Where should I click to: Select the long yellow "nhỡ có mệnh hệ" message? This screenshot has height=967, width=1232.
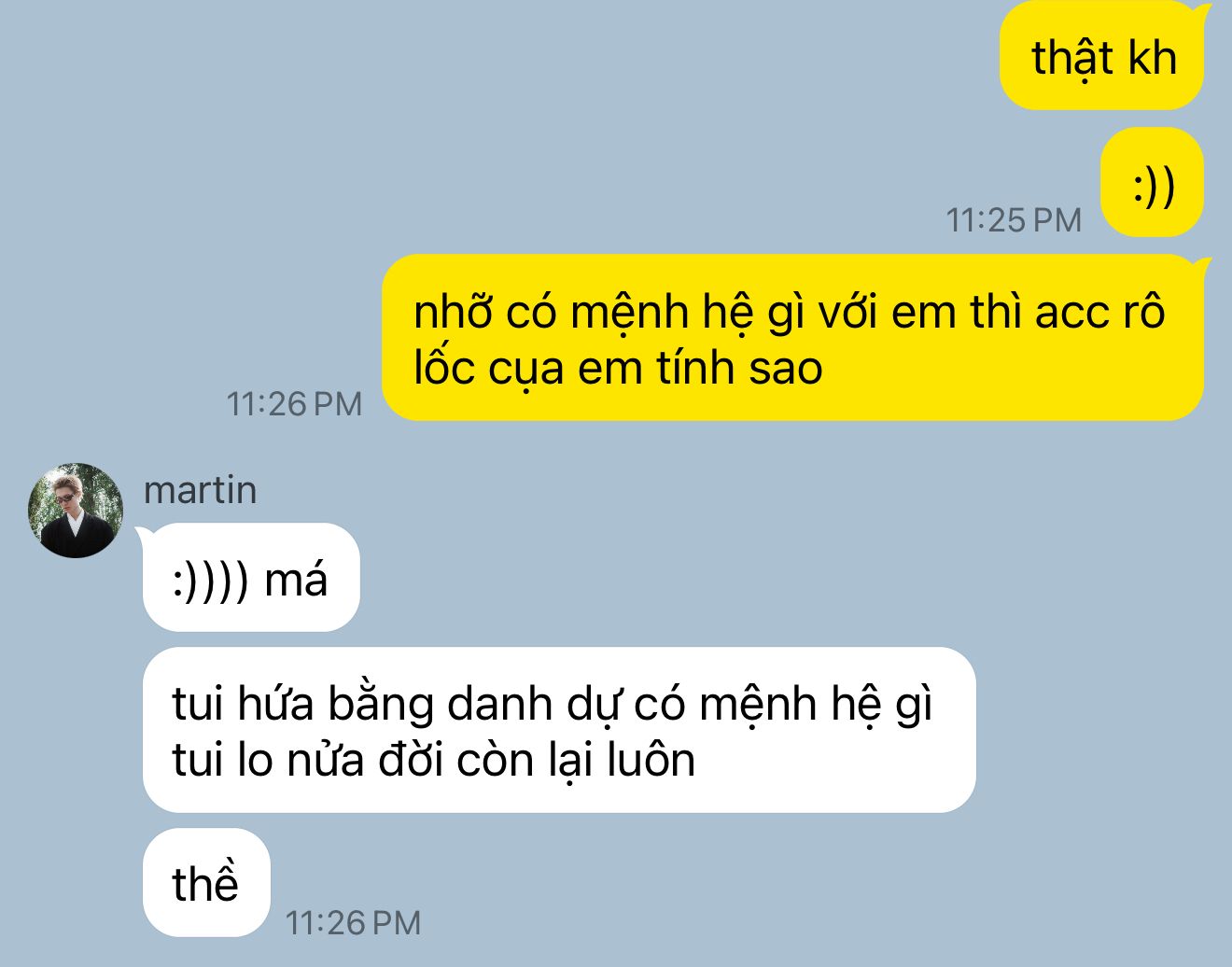[792, 338]
